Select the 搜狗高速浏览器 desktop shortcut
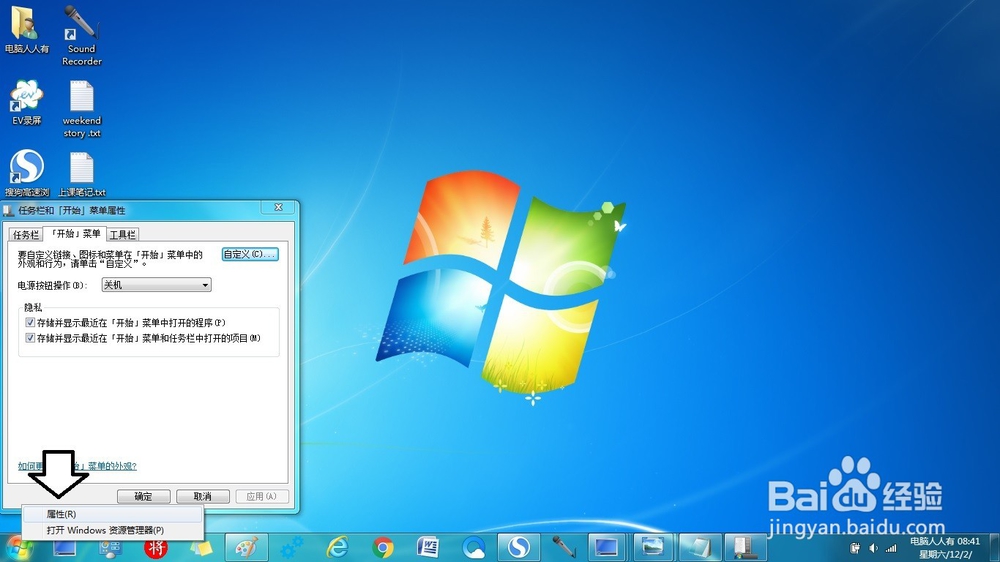 click(27, 173)
